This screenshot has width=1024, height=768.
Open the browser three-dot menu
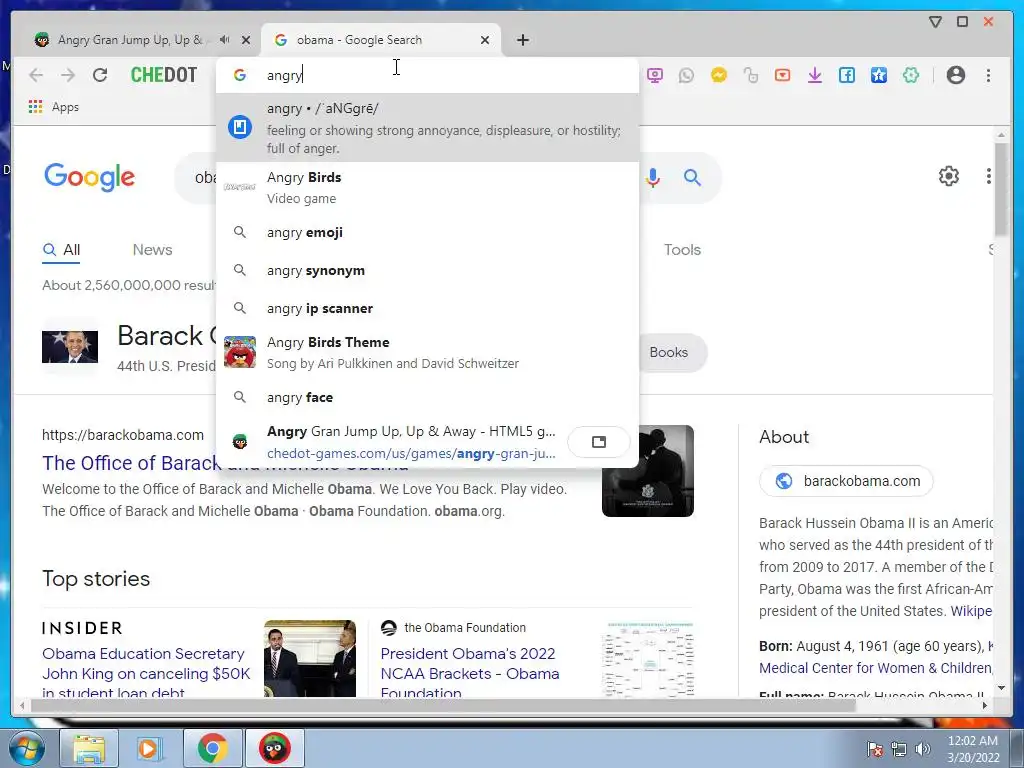point(988,75)
